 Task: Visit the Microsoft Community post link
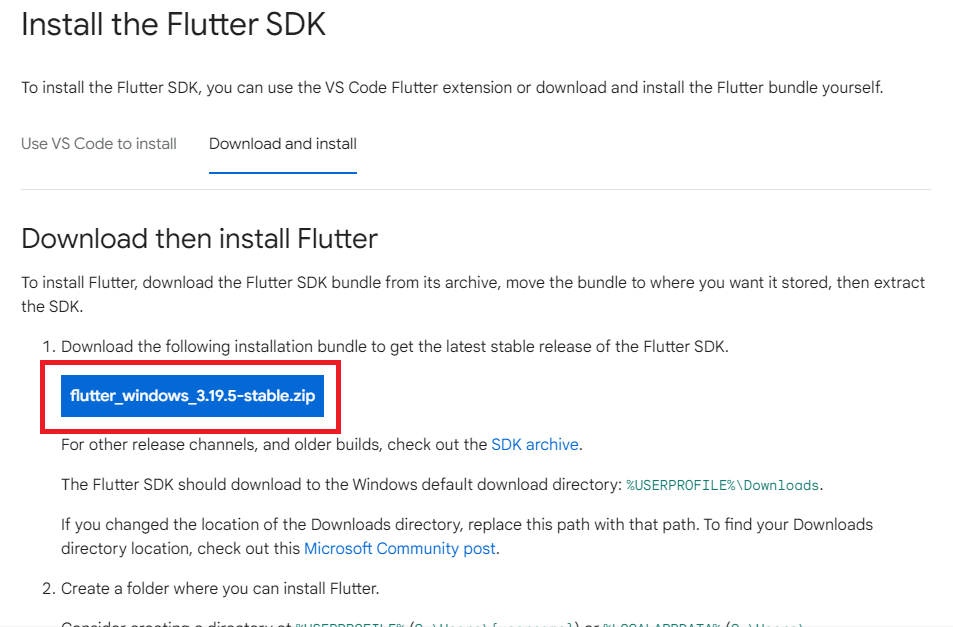click(399, 548)
